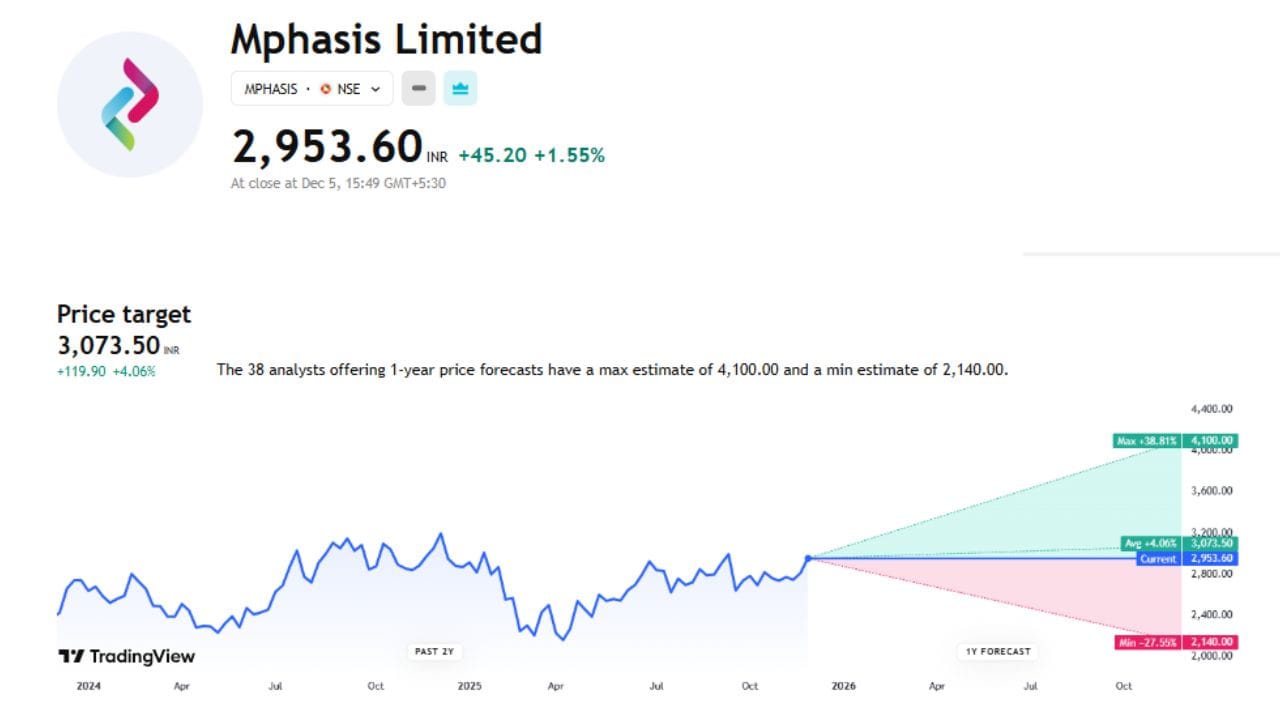Select the gray minus watchlist icon
1280x720 pixels.
[418, 88]
